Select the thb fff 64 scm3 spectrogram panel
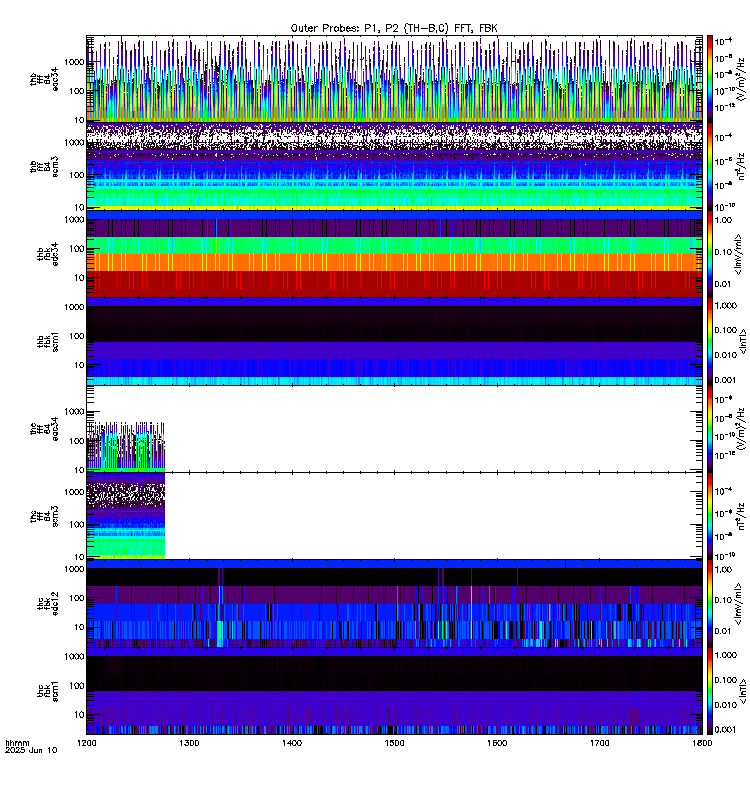The image size is (750, 800). click(394, 166)
